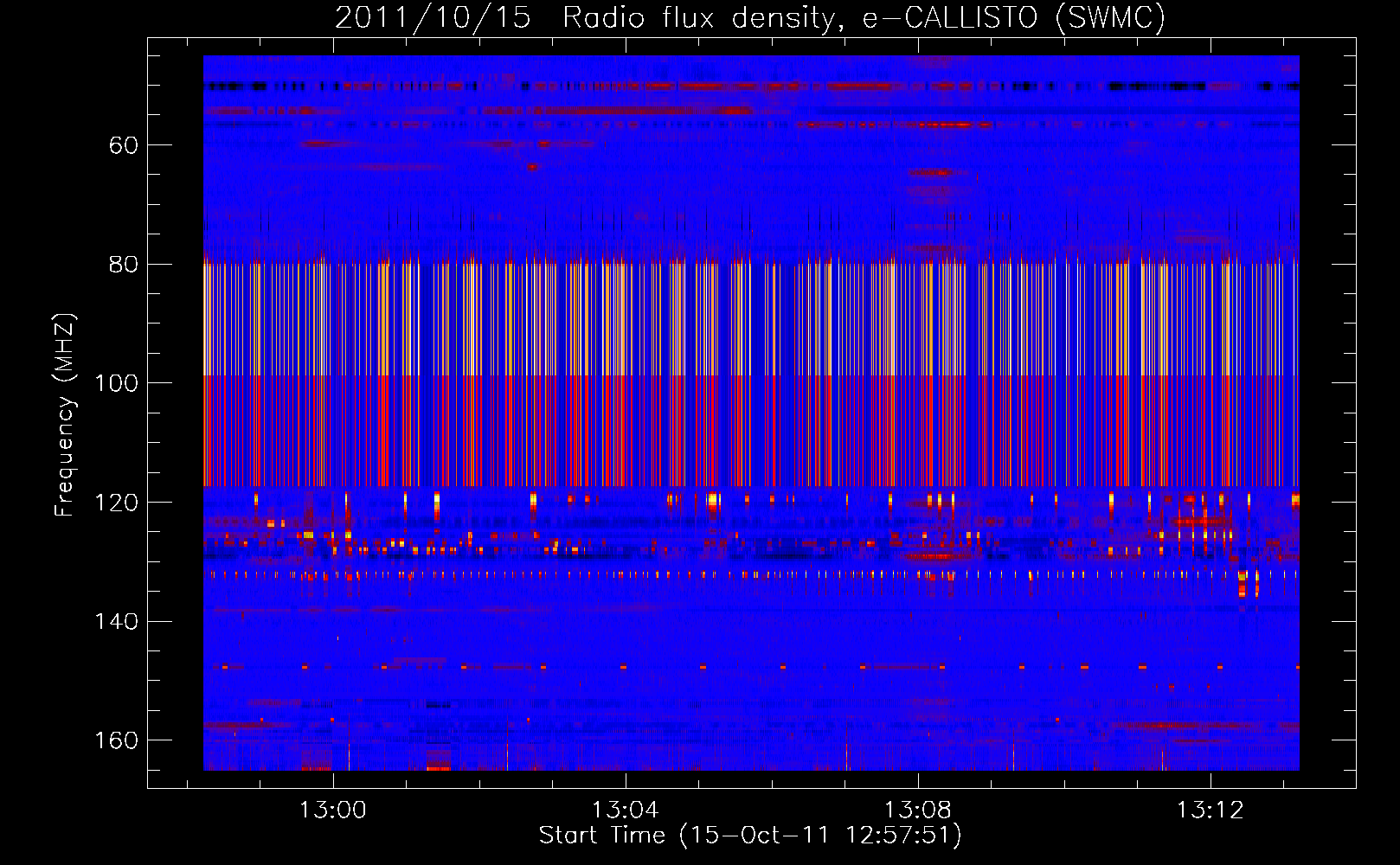Click the 13:08 time tick label
This screenshot has height=865, width=1400.
pos(917,811)
